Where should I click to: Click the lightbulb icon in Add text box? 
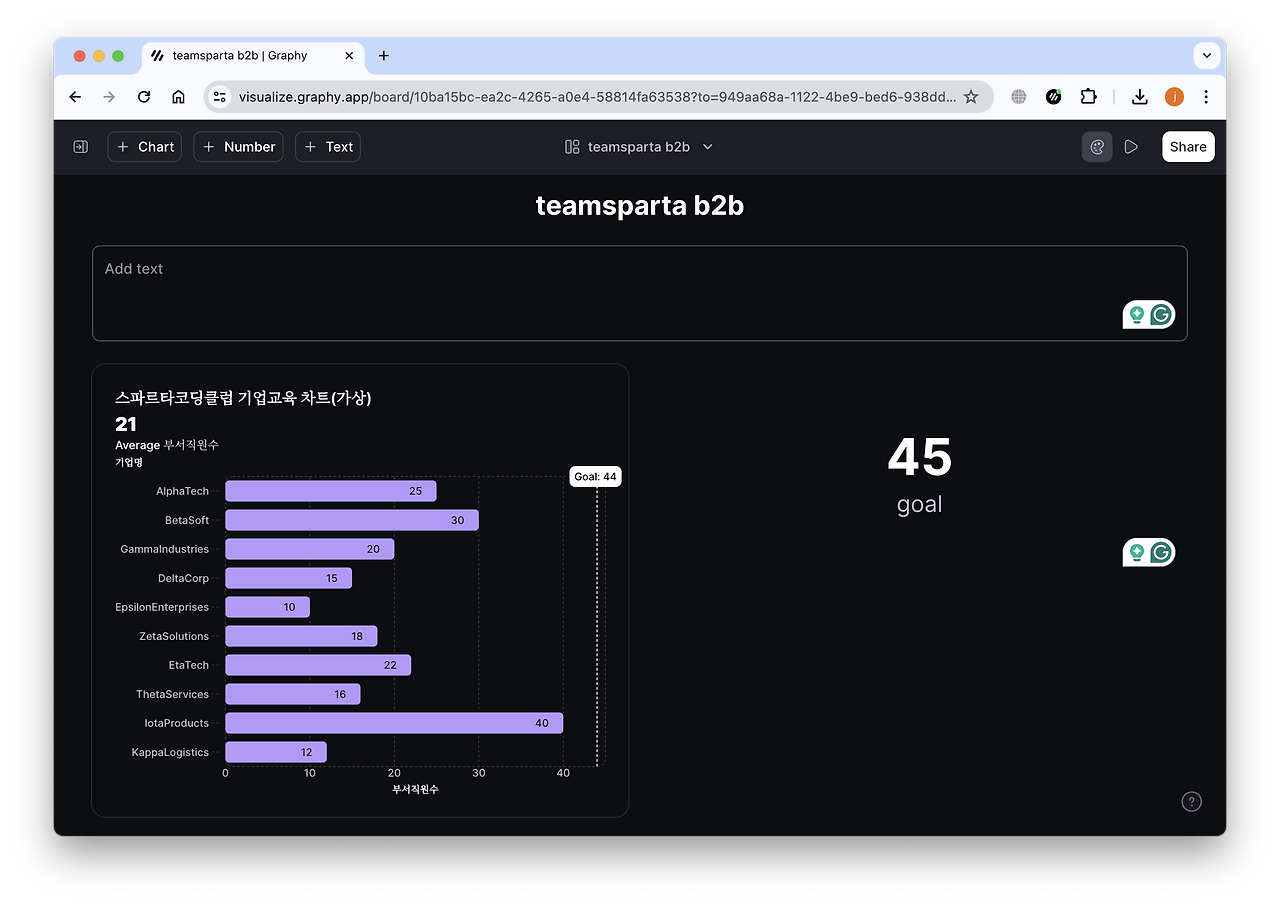pyautogui.click(x=1137, y=315)
